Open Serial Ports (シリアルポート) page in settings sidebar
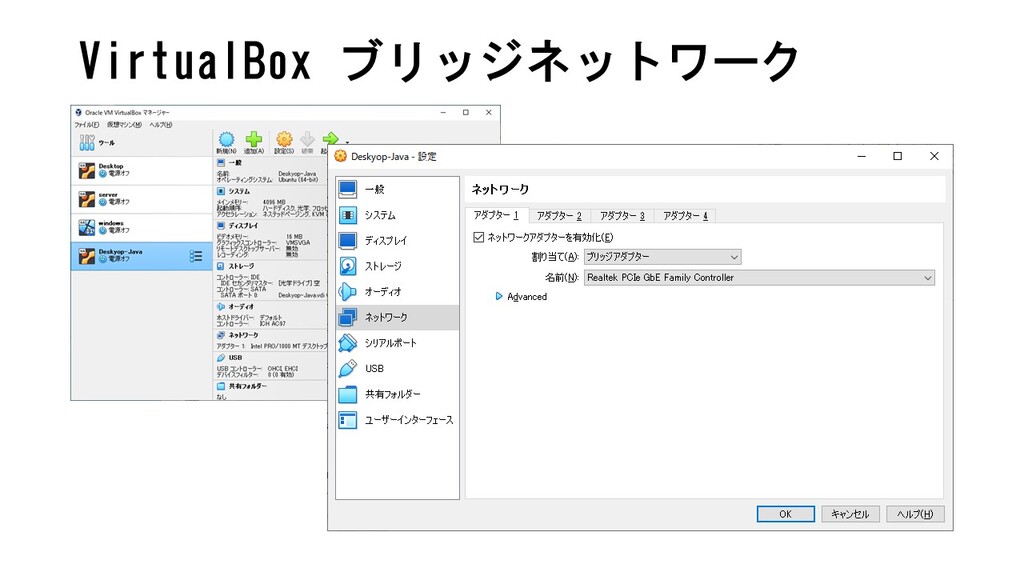The image size is (1024, 576). [x=397, y=343]
